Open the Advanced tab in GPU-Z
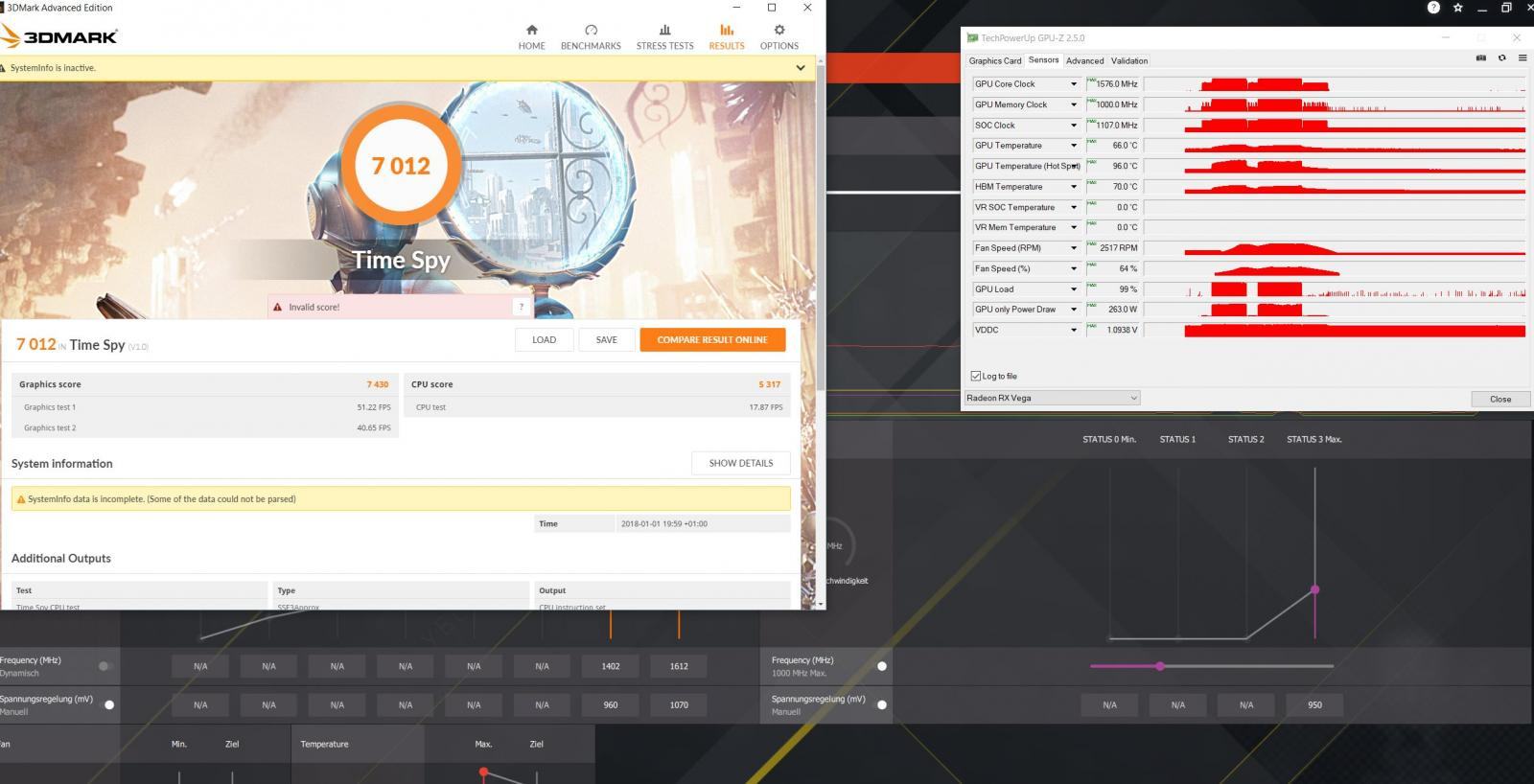This screenshot has width=1534, height=784. tap(1084, 60)
